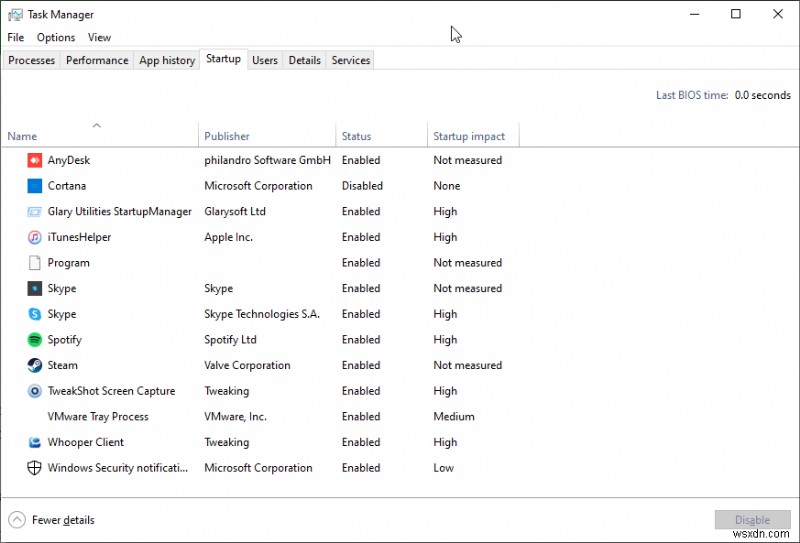Sort by the Startup impact column header
Image resolution: width=800 pixels, height=543 pixels.
(473, 136)
